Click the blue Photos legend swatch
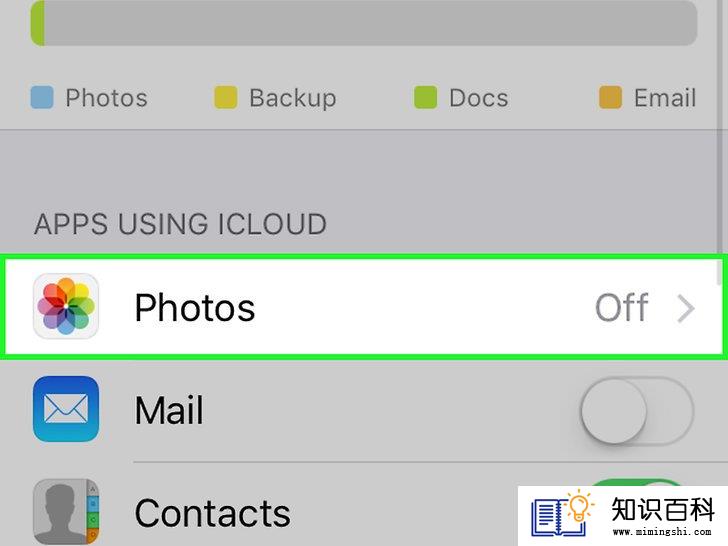 42,97
